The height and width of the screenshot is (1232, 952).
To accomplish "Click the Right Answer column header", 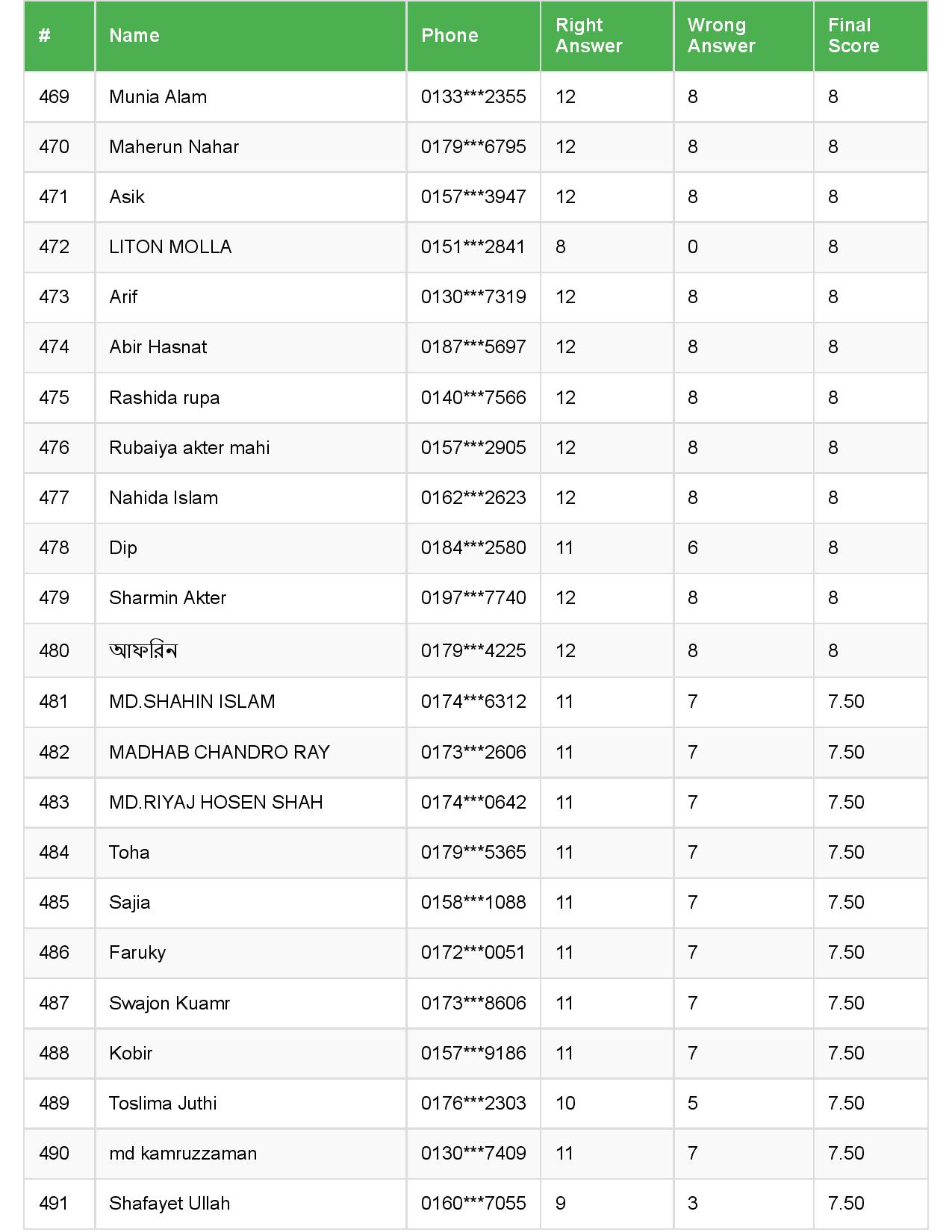I will 588,35.
